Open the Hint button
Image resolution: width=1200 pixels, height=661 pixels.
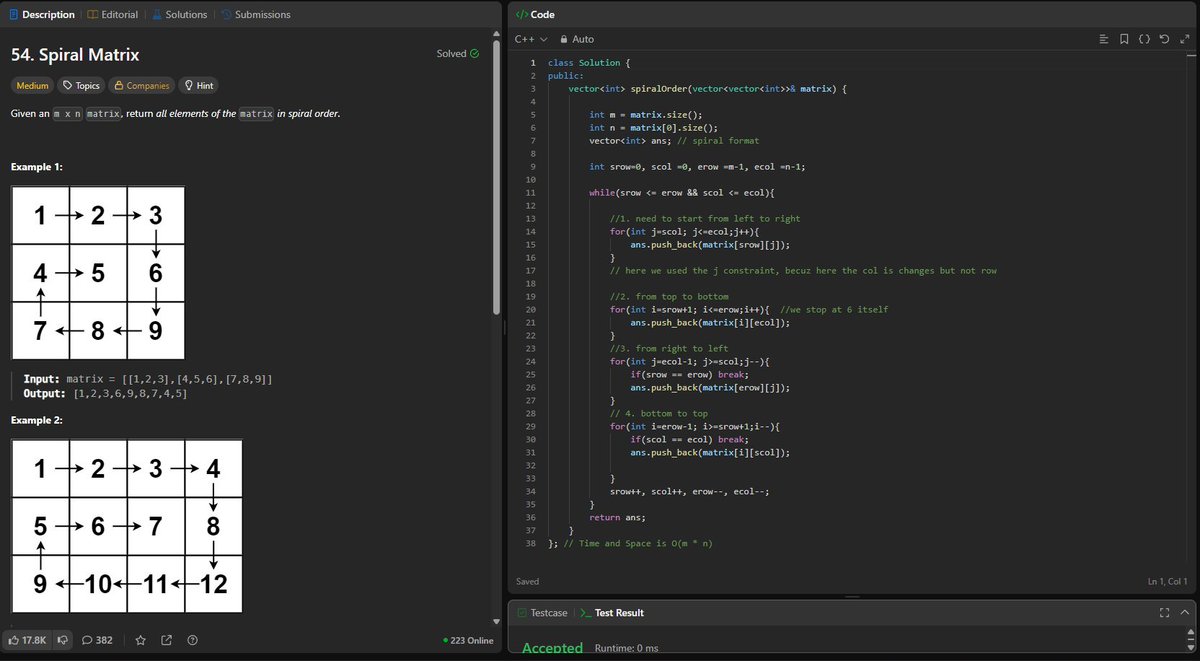coord(198,86)
